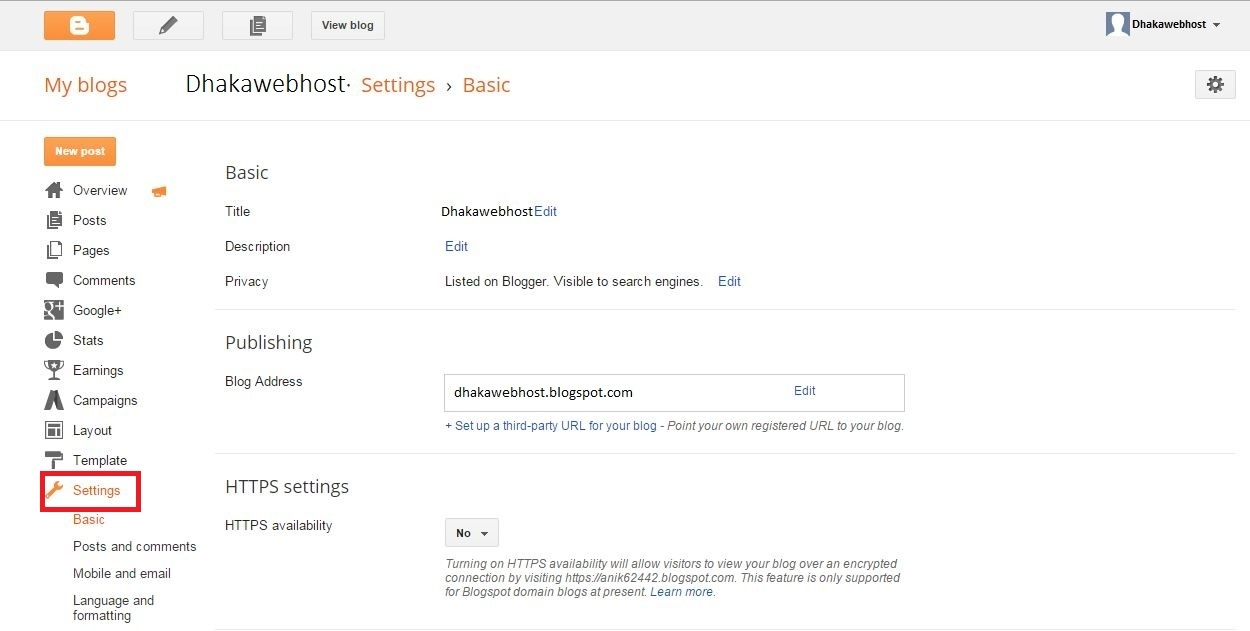Image resolution: width=1250 pixels, height=631 pixels.
Task: Open the gear settings menu button
Action: coord(1215,85)
